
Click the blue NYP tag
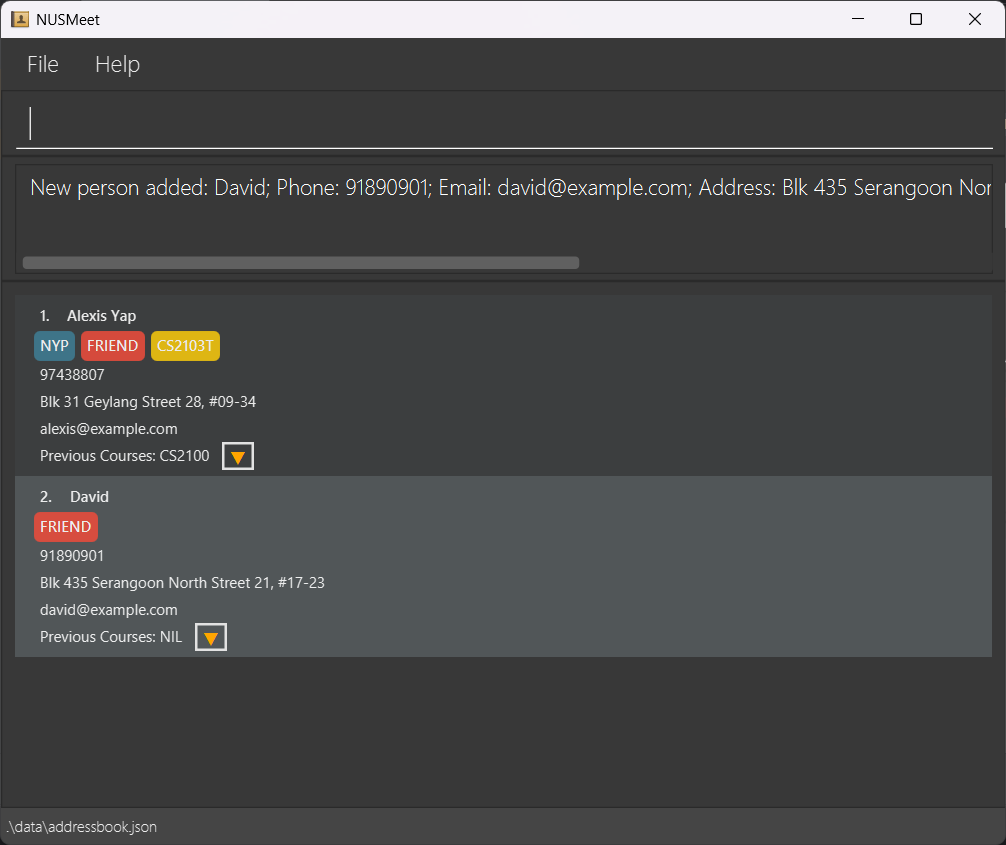coord(55,346)
